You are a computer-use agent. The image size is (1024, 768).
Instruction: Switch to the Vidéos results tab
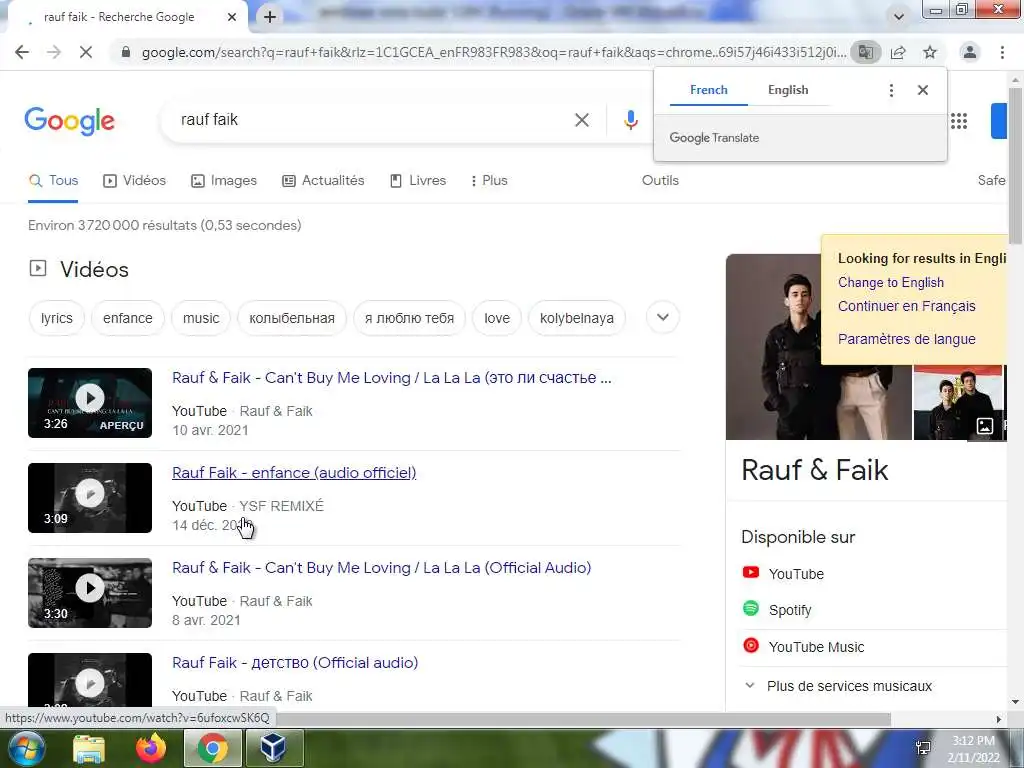coord(135,181)
